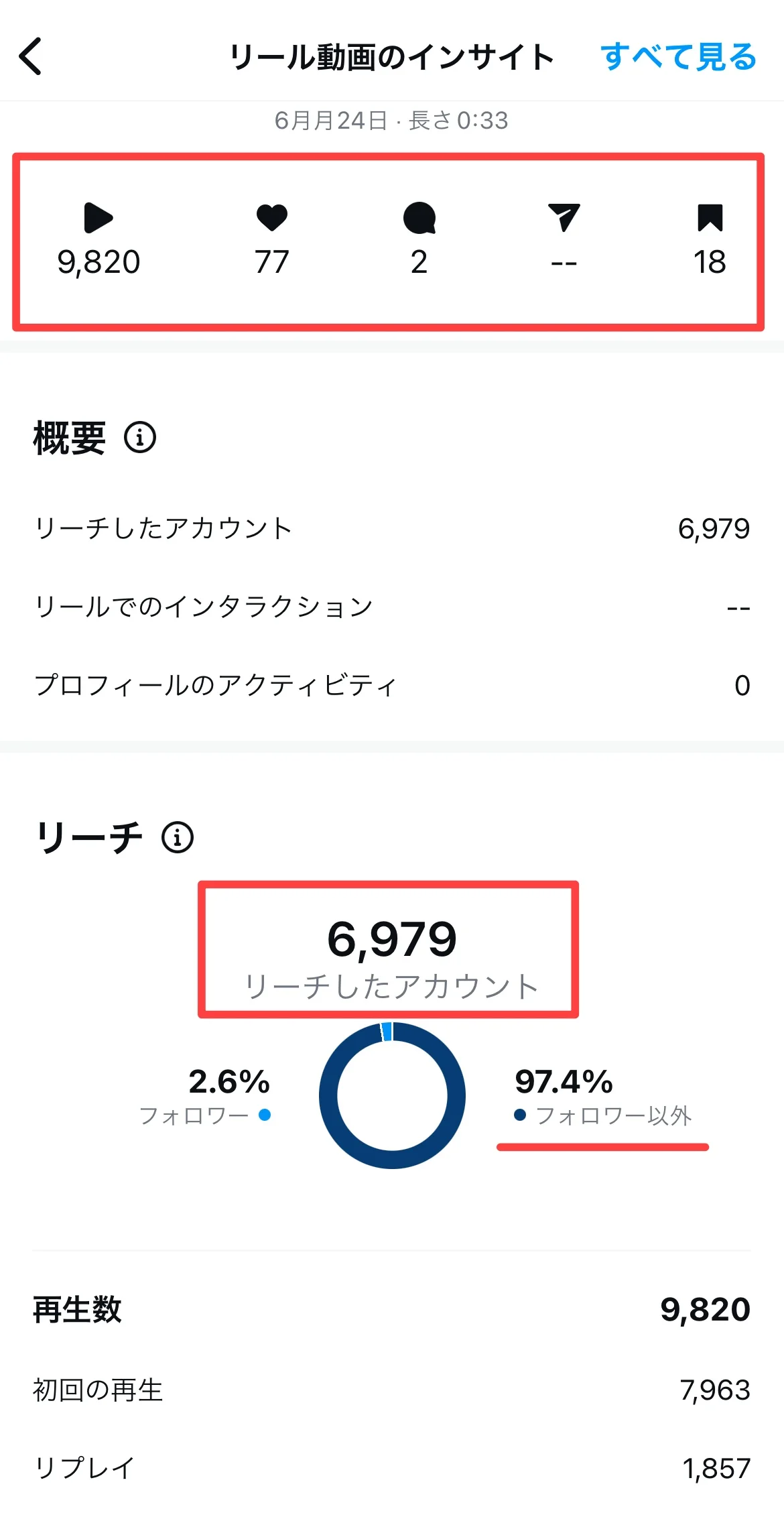The height and width of the screenshot is (1523, 784).
Task: Tap the plays triangle icon
Action: click(x=99, y=218)
